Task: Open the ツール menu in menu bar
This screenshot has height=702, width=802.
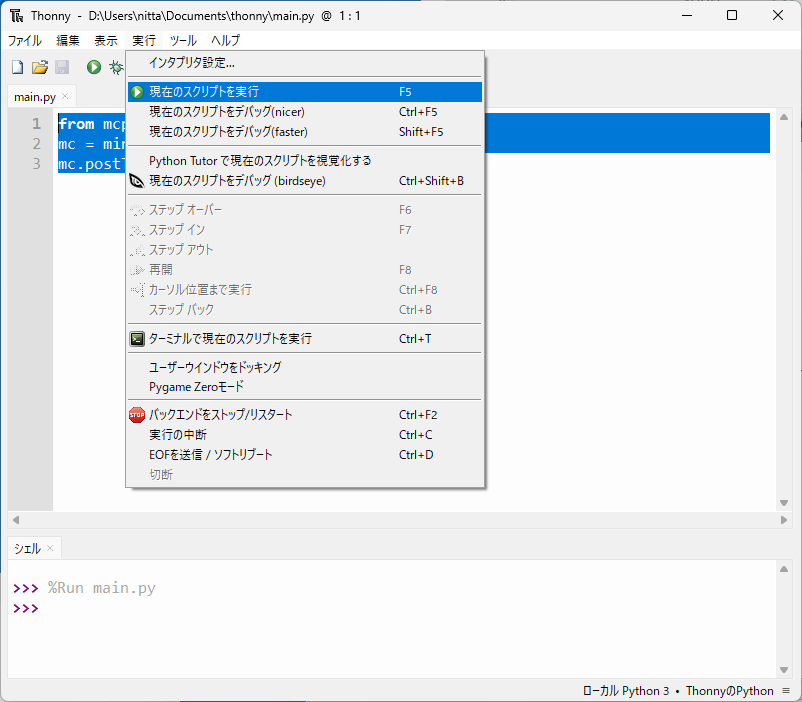Action: click(x=183, y=41)
